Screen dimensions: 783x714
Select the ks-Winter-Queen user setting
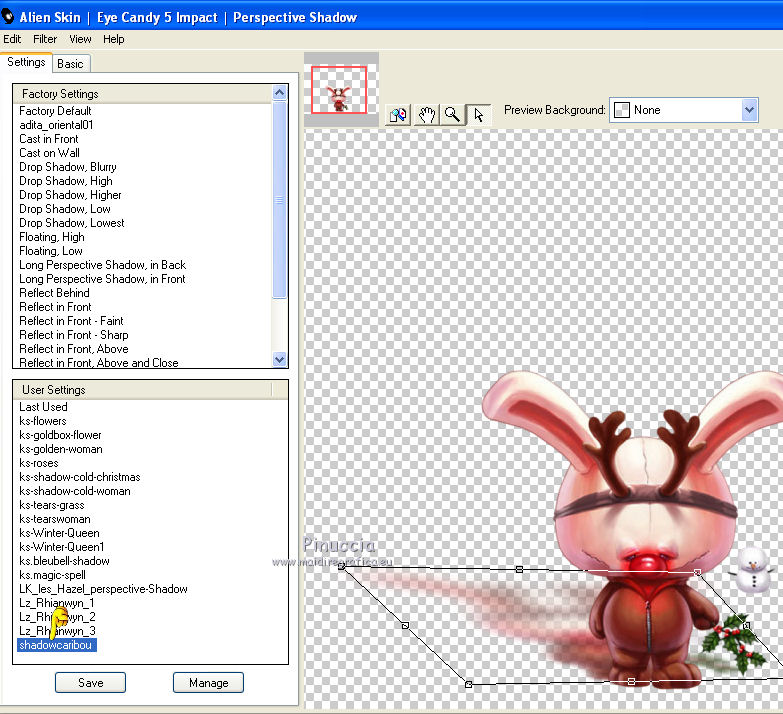point(59,533)
